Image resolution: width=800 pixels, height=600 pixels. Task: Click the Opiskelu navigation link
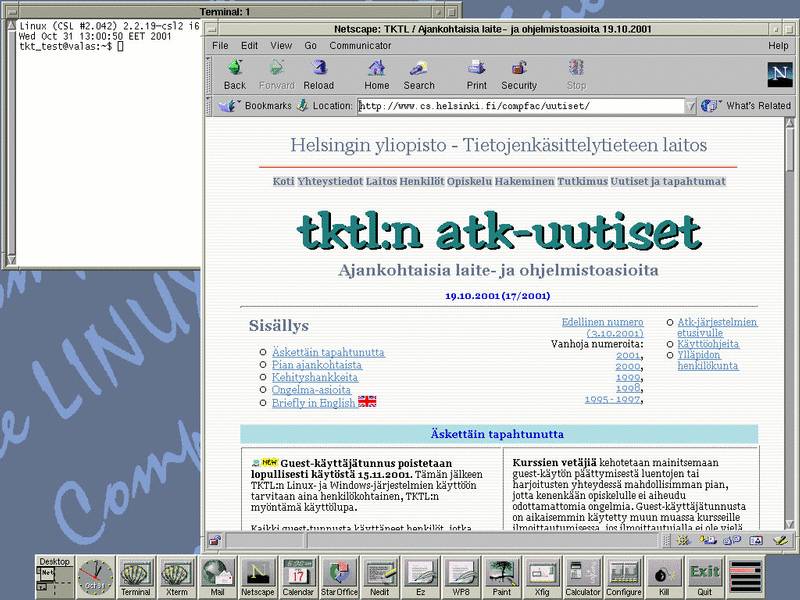tap(469, 181)
